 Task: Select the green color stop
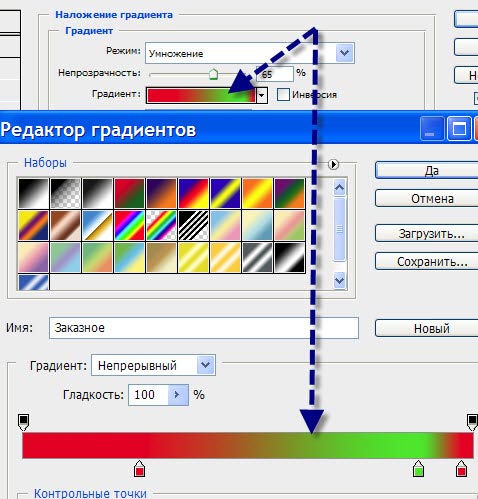tap(418, 469)
